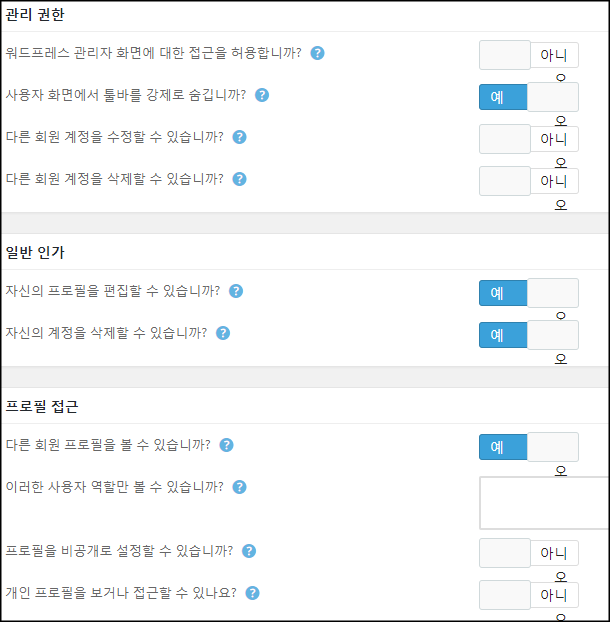The width and height of the screenshot is (610, 622).
Task: Turn off 다른 회원 프로필 보기 toggle
Action: pyautogui.click(x=529, y=447)
